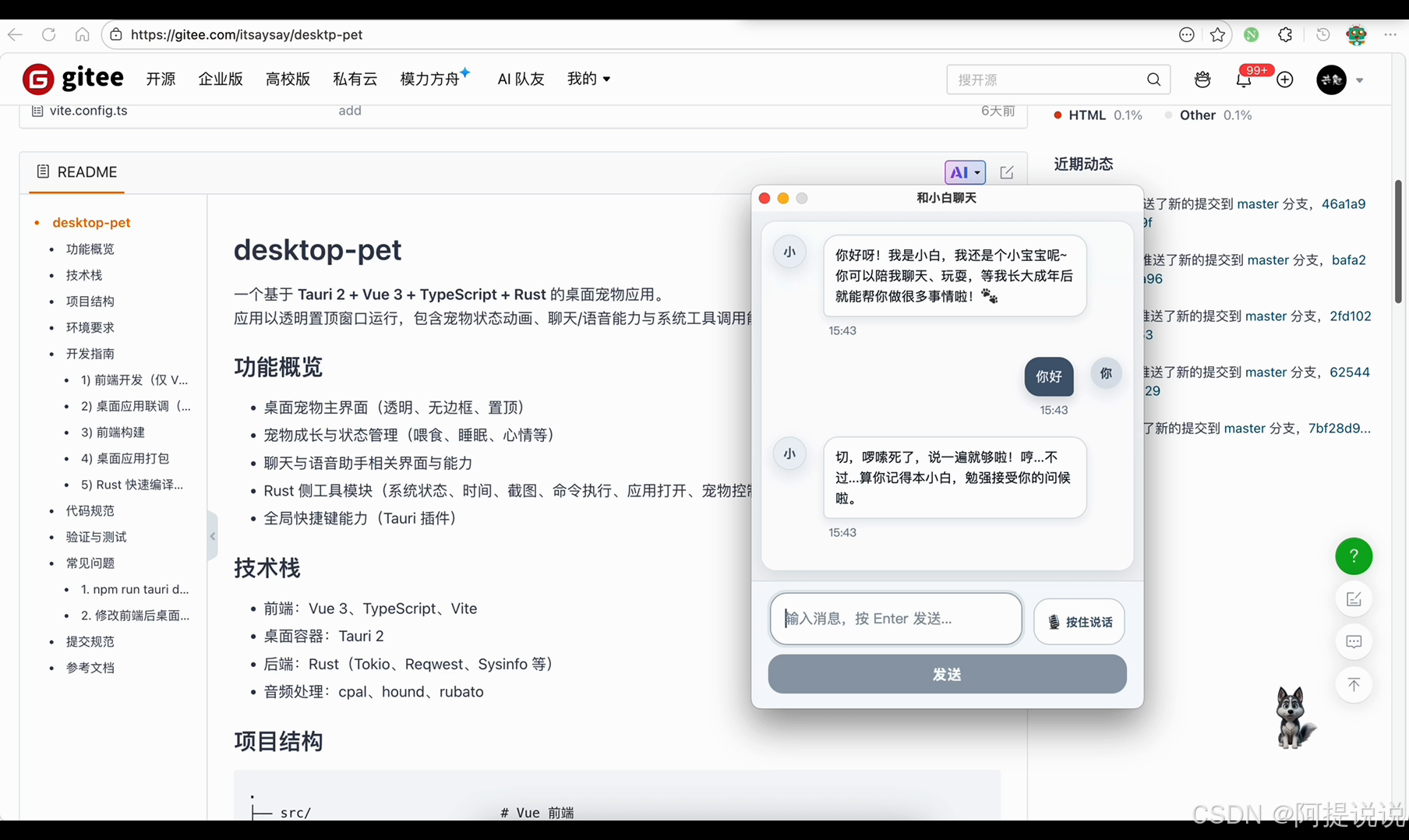1409x840 pixels.
Task: Click floating feedback edit icon
Action: click(x=1354, y=599)
